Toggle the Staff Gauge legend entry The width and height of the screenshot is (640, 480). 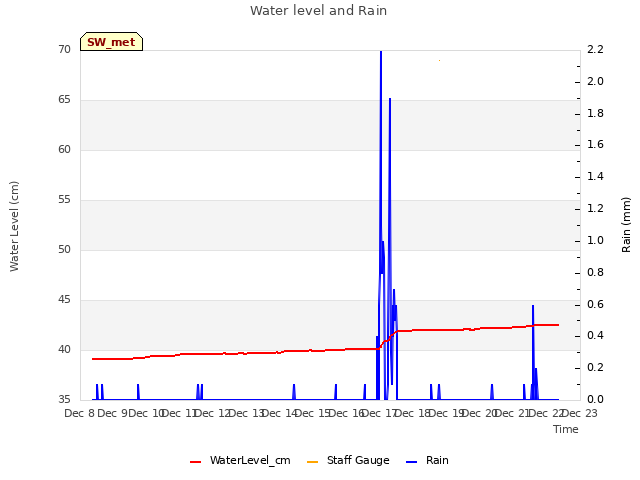pos(348,460)
